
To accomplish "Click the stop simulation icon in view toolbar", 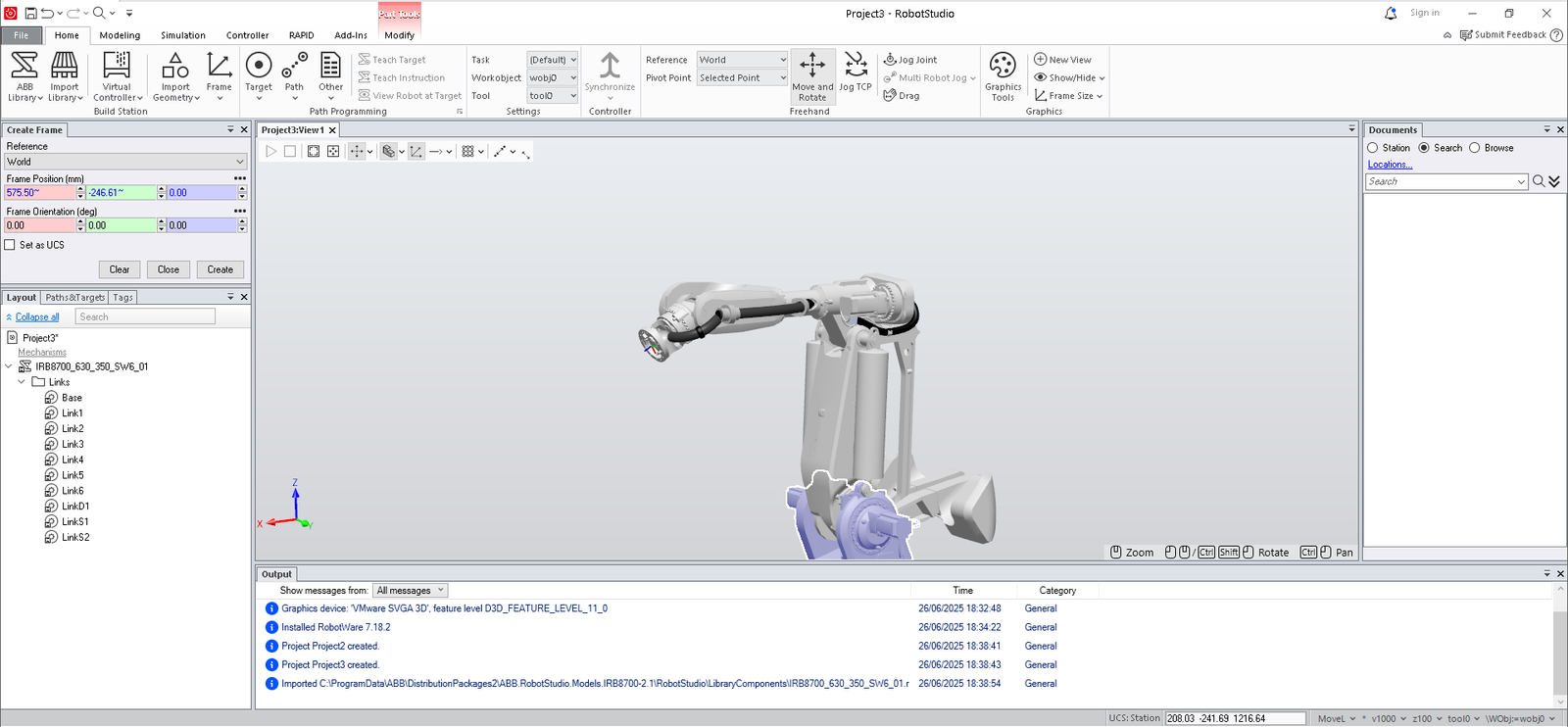I will [x=290, y=151].
